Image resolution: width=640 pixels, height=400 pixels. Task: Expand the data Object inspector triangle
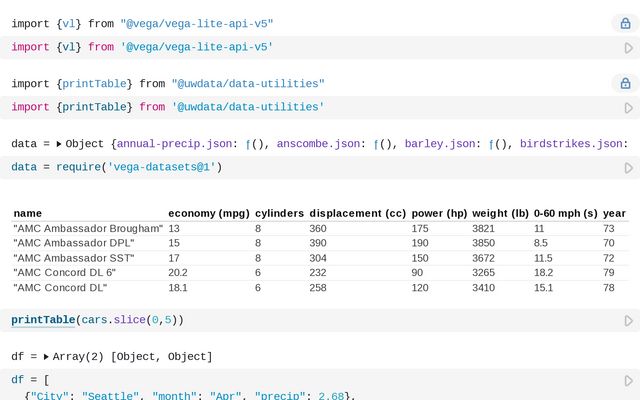tap(59, 144)
